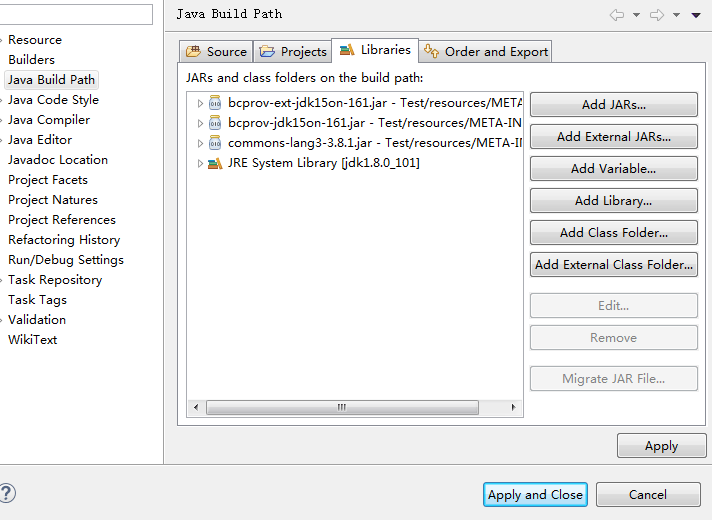Screen dimensions: 712x520
Task: Click the Add External JARs... button
Action: (613, 137)
